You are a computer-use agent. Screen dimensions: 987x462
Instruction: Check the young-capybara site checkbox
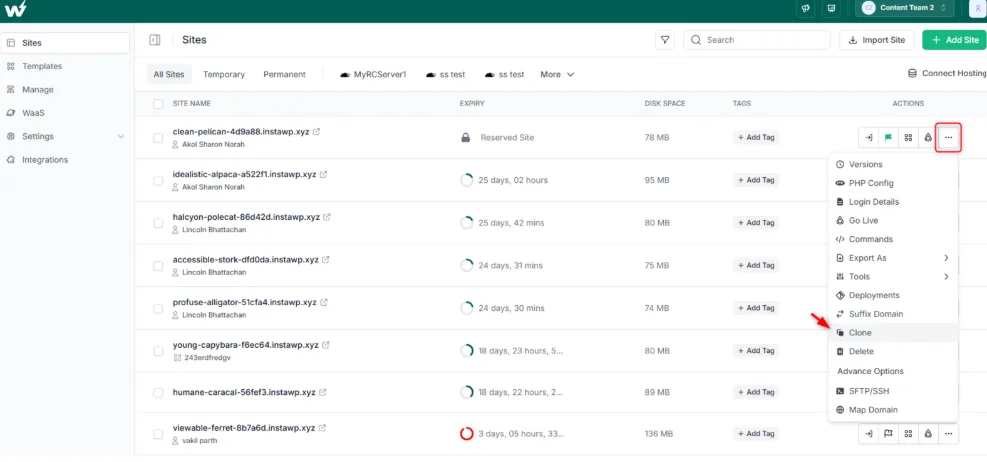tap(158, 351)
